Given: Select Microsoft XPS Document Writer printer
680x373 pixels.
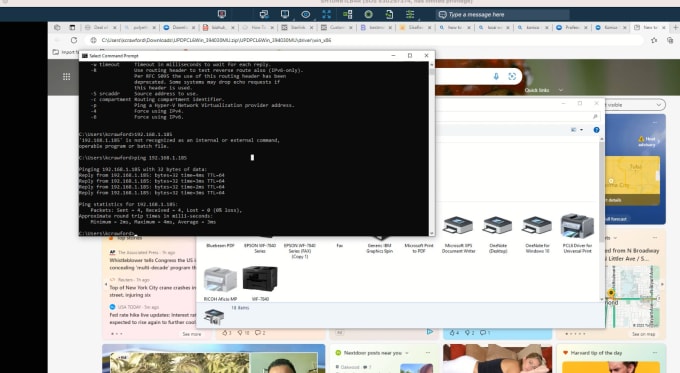Looking at the screenshot, I should pyautogui.click(x=458, y=234).
